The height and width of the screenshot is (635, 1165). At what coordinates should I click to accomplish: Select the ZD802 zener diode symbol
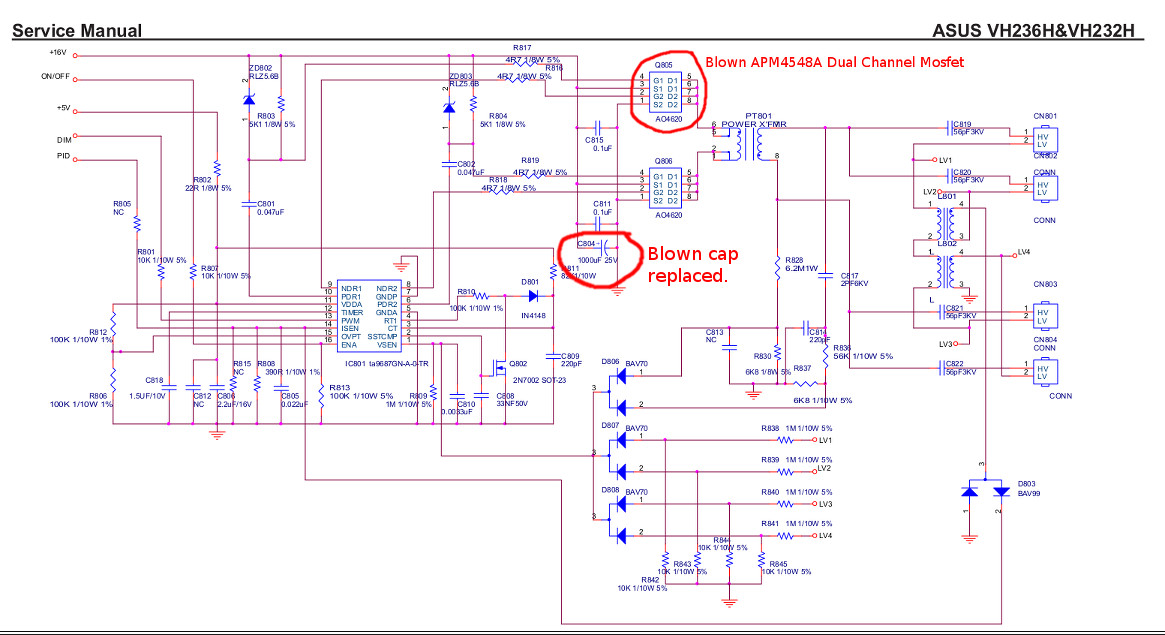click(248, 99)
